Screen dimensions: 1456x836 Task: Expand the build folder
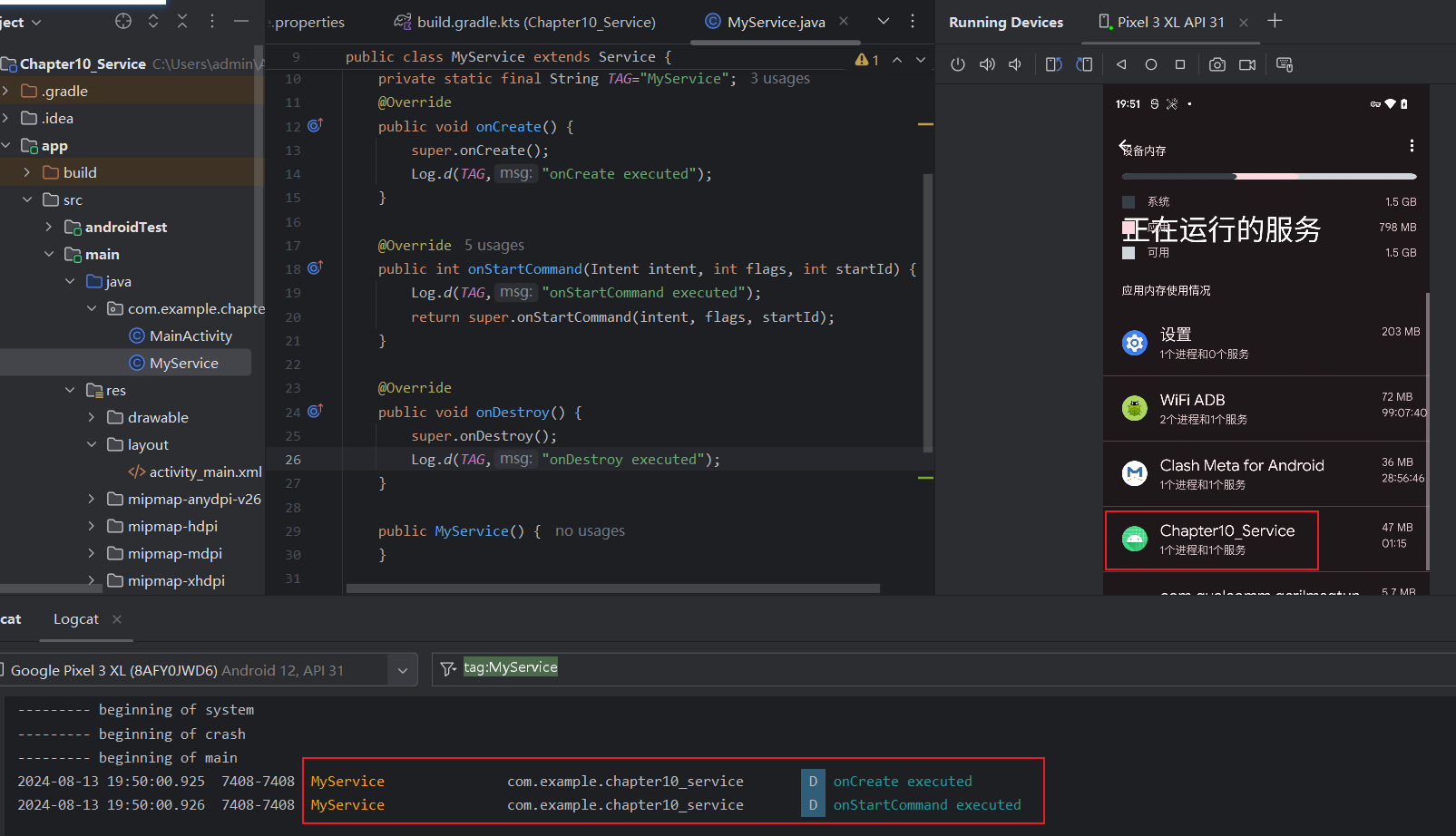click(x=27, y=172)
